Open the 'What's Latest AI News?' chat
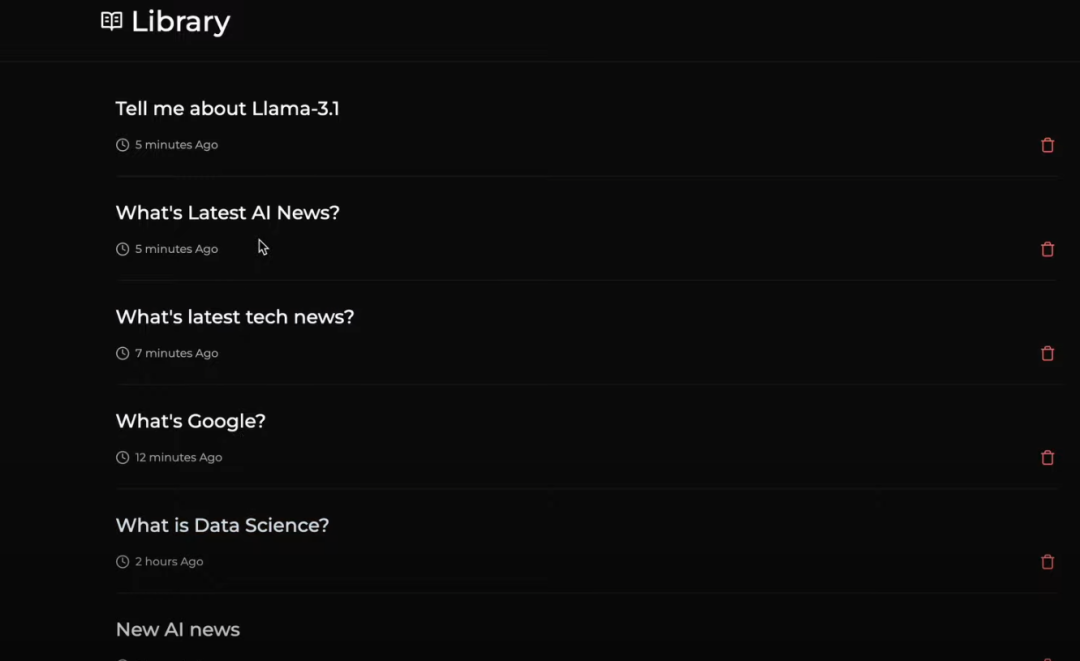 coord(227,212)
